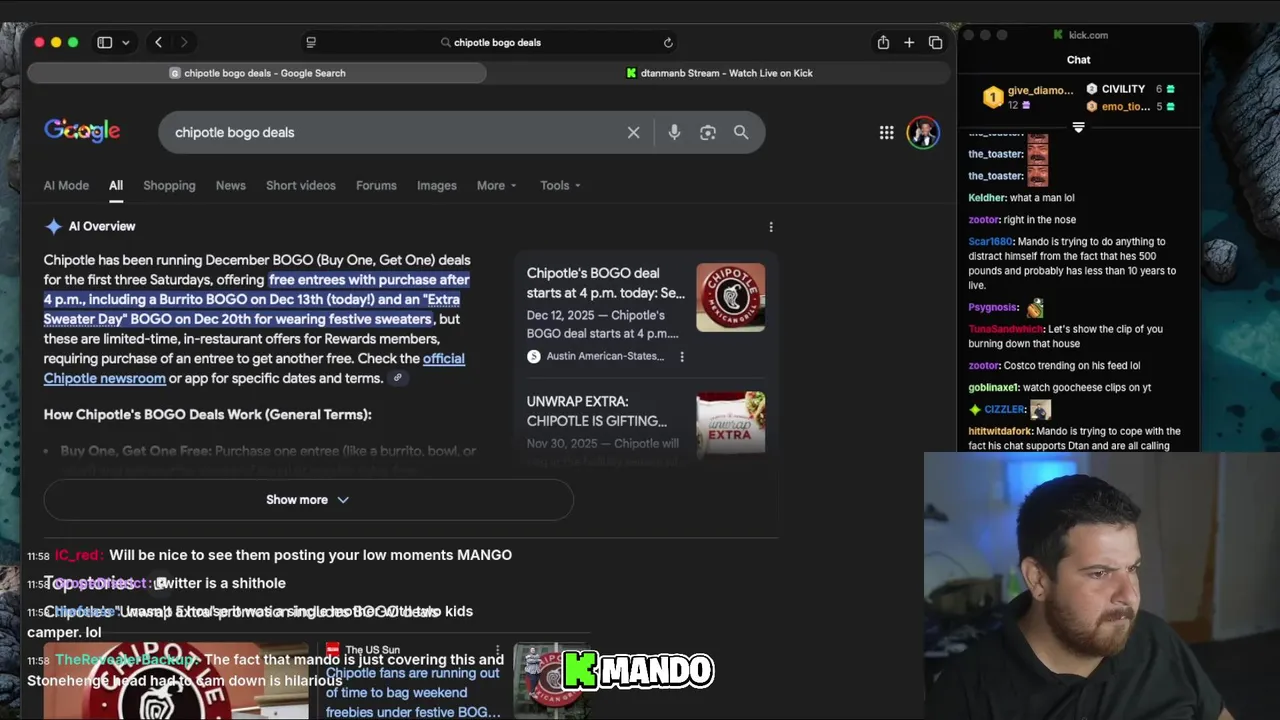The height and width of the screenshot is (720, 1280).
Task: Open the Shopping results tab
Action: click(x=169, y=185)
